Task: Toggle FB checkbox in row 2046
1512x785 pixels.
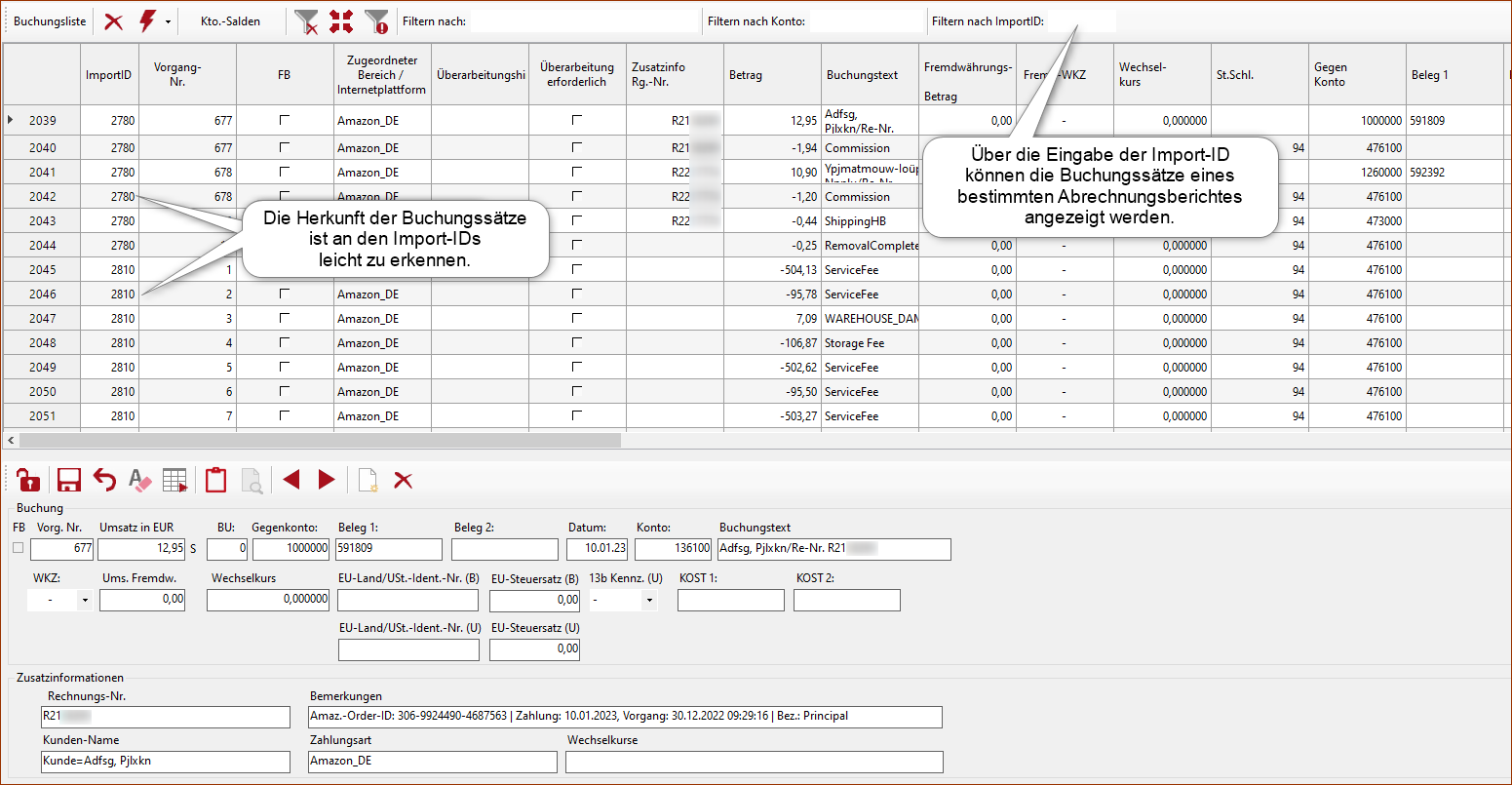Action: click(x=285, y=293)
